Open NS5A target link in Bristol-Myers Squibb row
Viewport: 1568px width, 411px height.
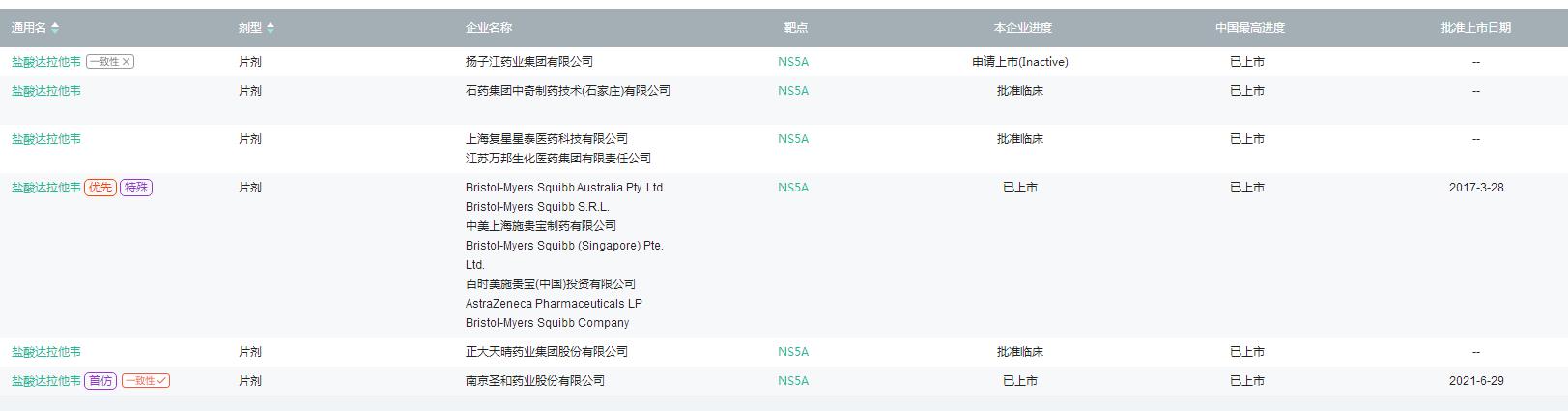(792, 188)
